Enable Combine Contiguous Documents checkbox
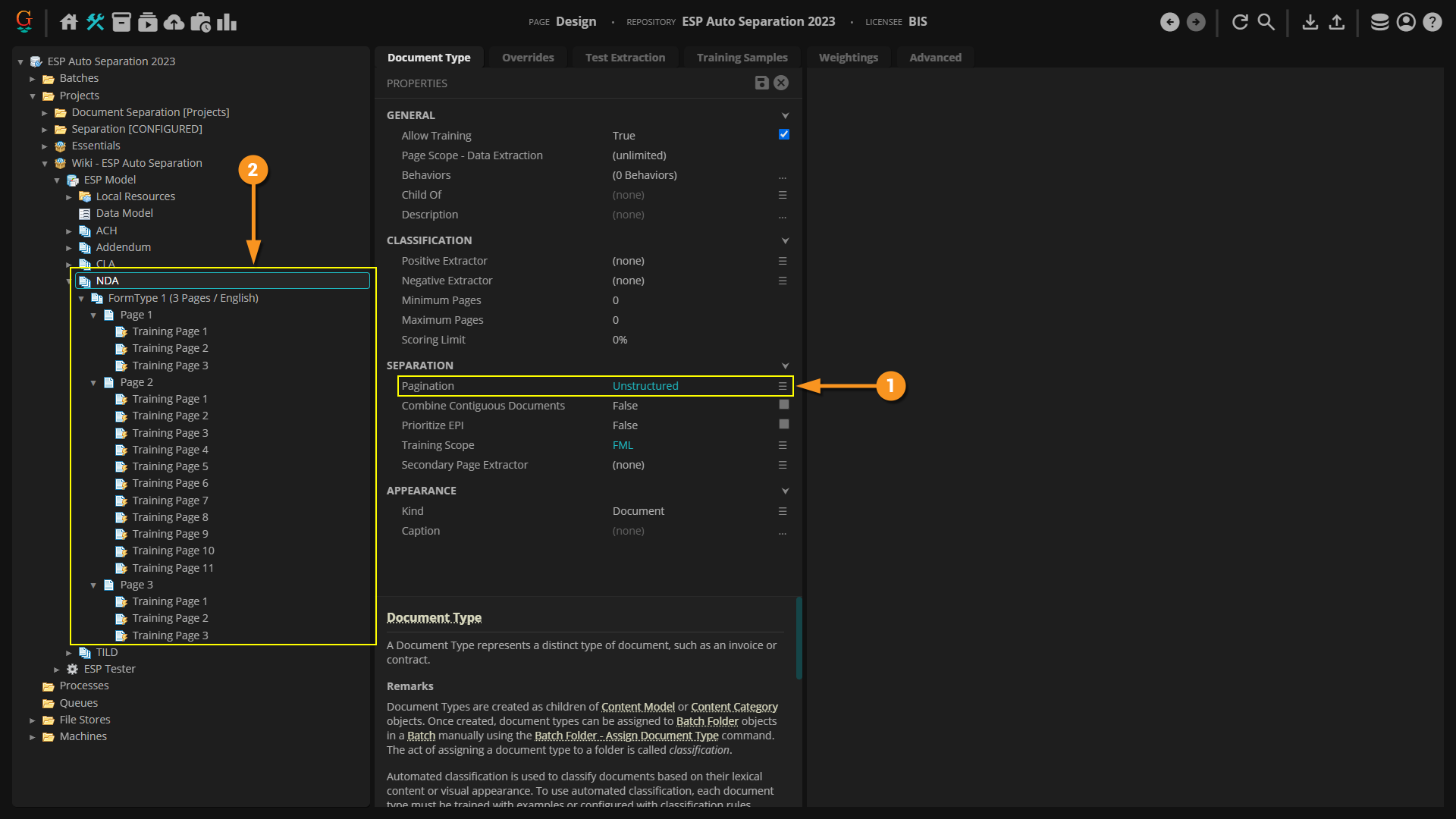Viewport: 1456px width, 819px height. tap(783, 405)
